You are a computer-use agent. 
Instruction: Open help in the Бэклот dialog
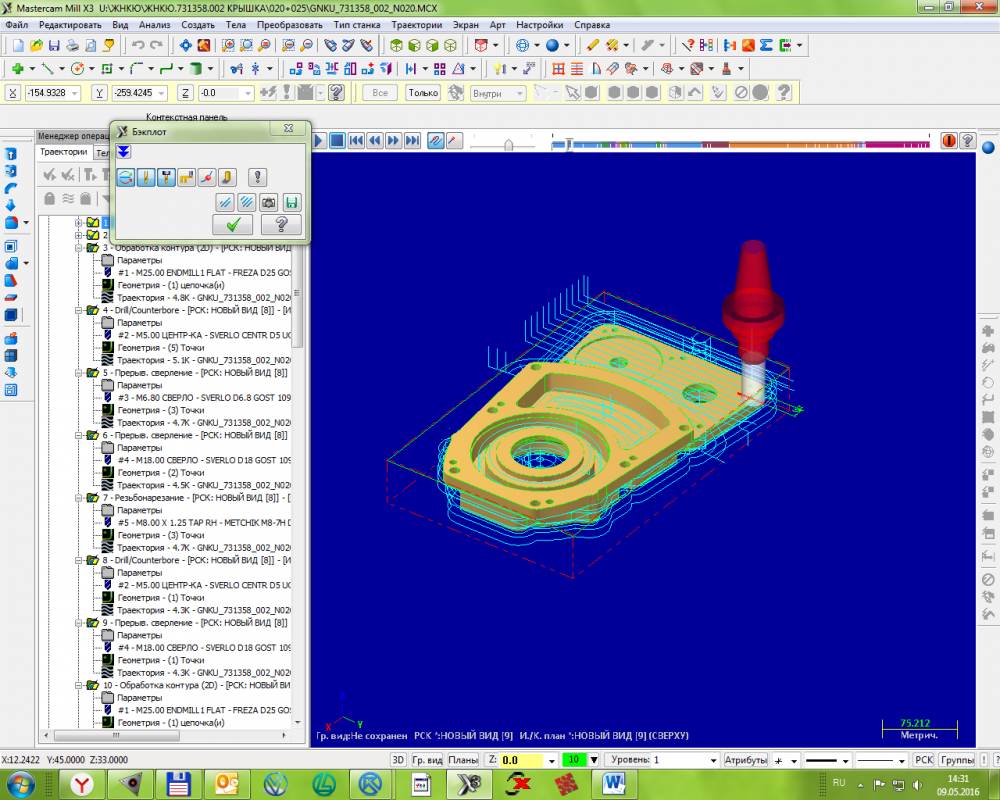pyautogui.click(x=281, y=225)
